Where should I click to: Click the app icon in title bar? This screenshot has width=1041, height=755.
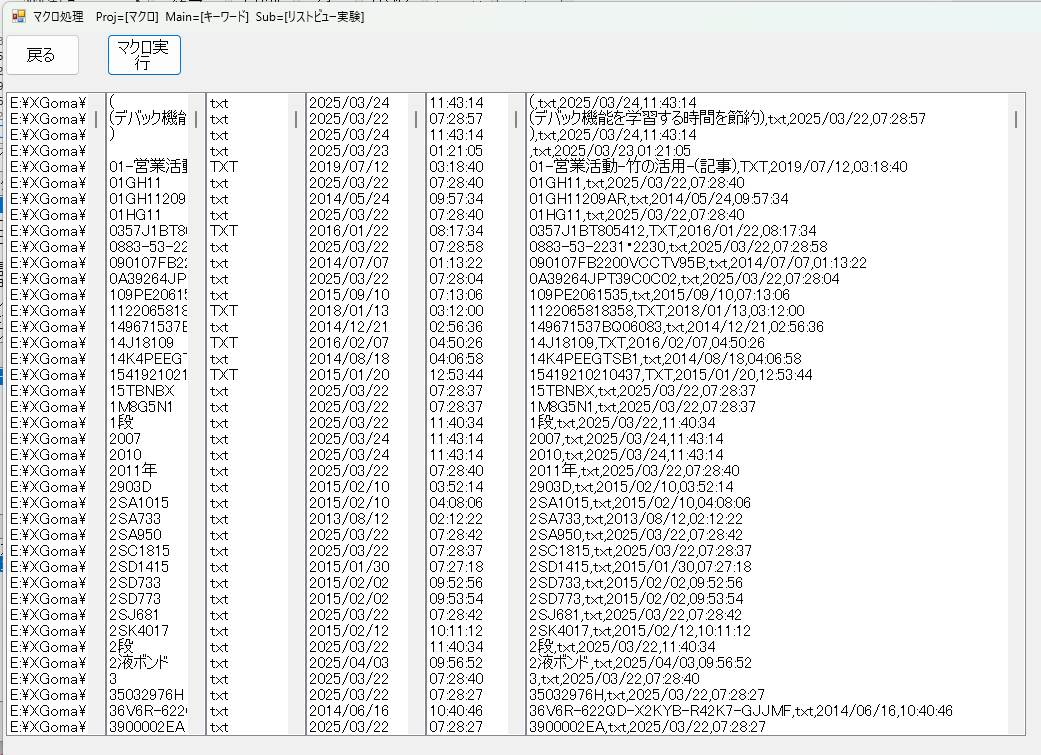click(17, 16)
